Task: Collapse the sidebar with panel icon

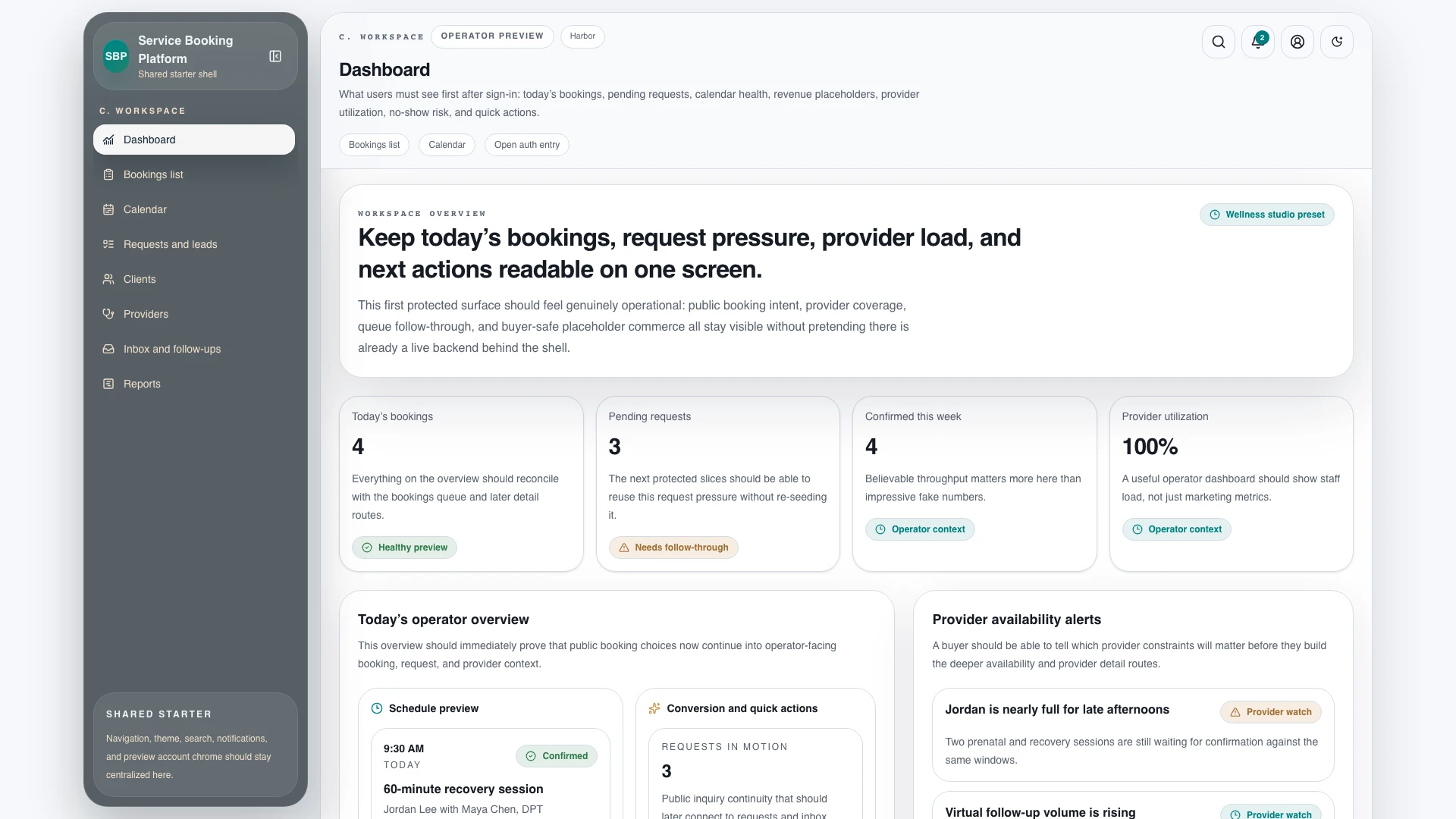Action: (x=275, y=56)
